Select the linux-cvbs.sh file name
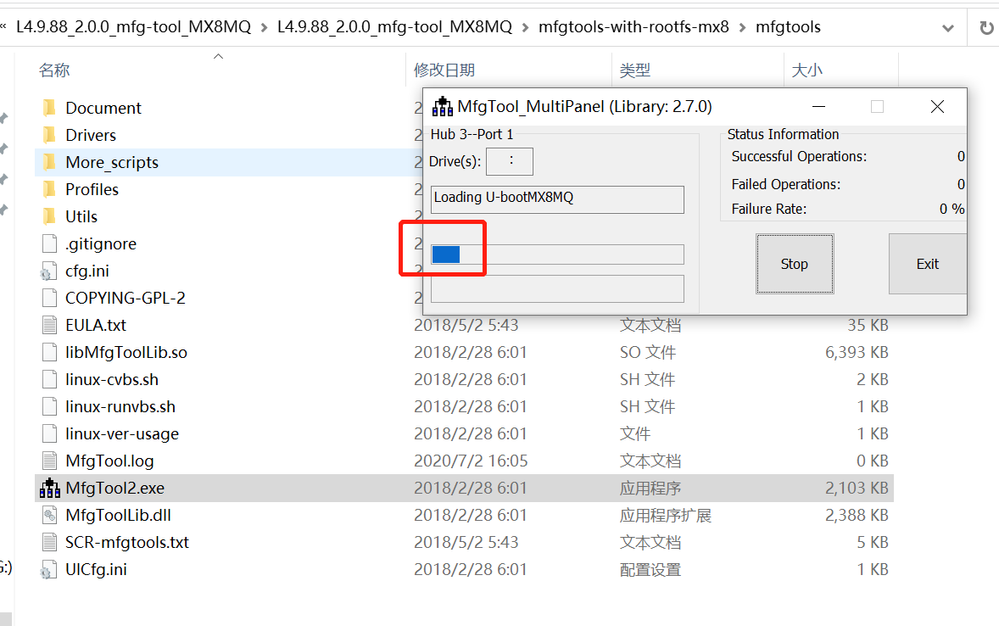Screen dimensions: 999x626 coord(111,380)
